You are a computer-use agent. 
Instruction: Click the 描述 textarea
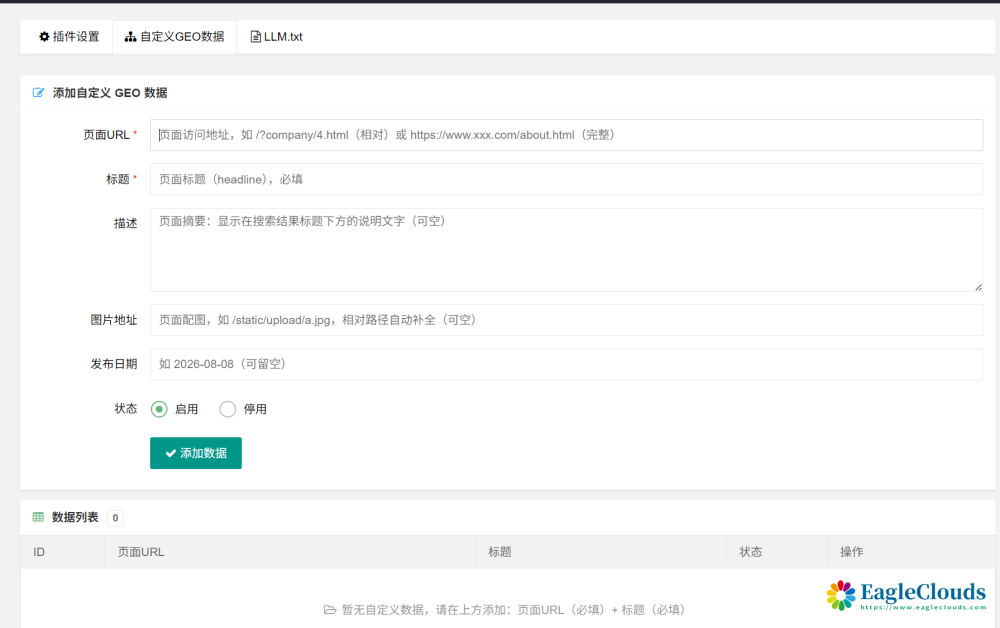[566, 250]
